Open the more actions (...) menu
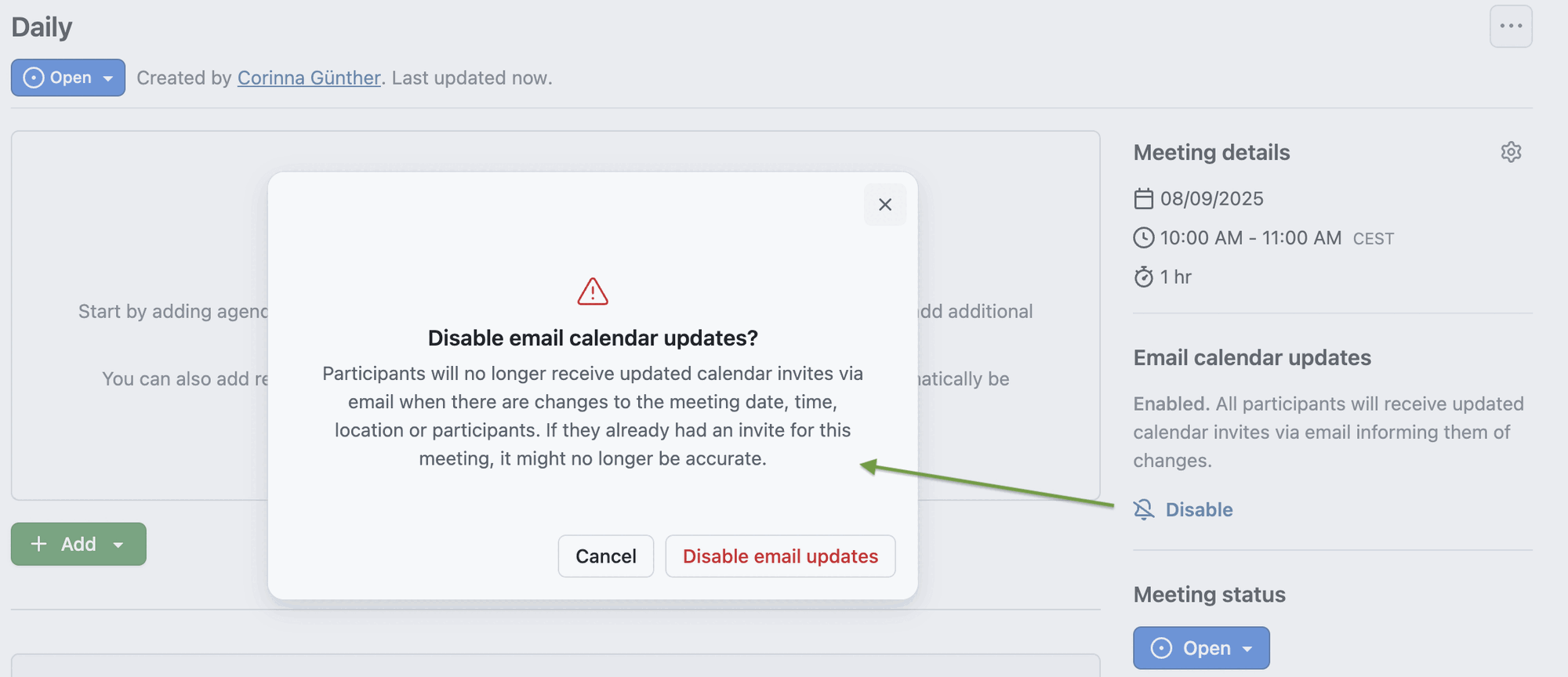Viewport: 1568px width, 677px height. pyautogui.click(x=1511, y=26)
